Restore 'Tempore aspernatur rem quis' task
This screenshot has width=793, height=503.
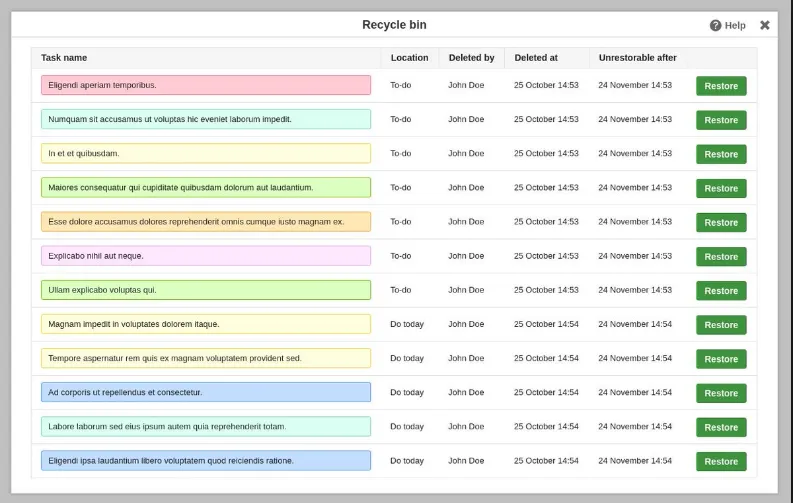[x=721, y=359]
